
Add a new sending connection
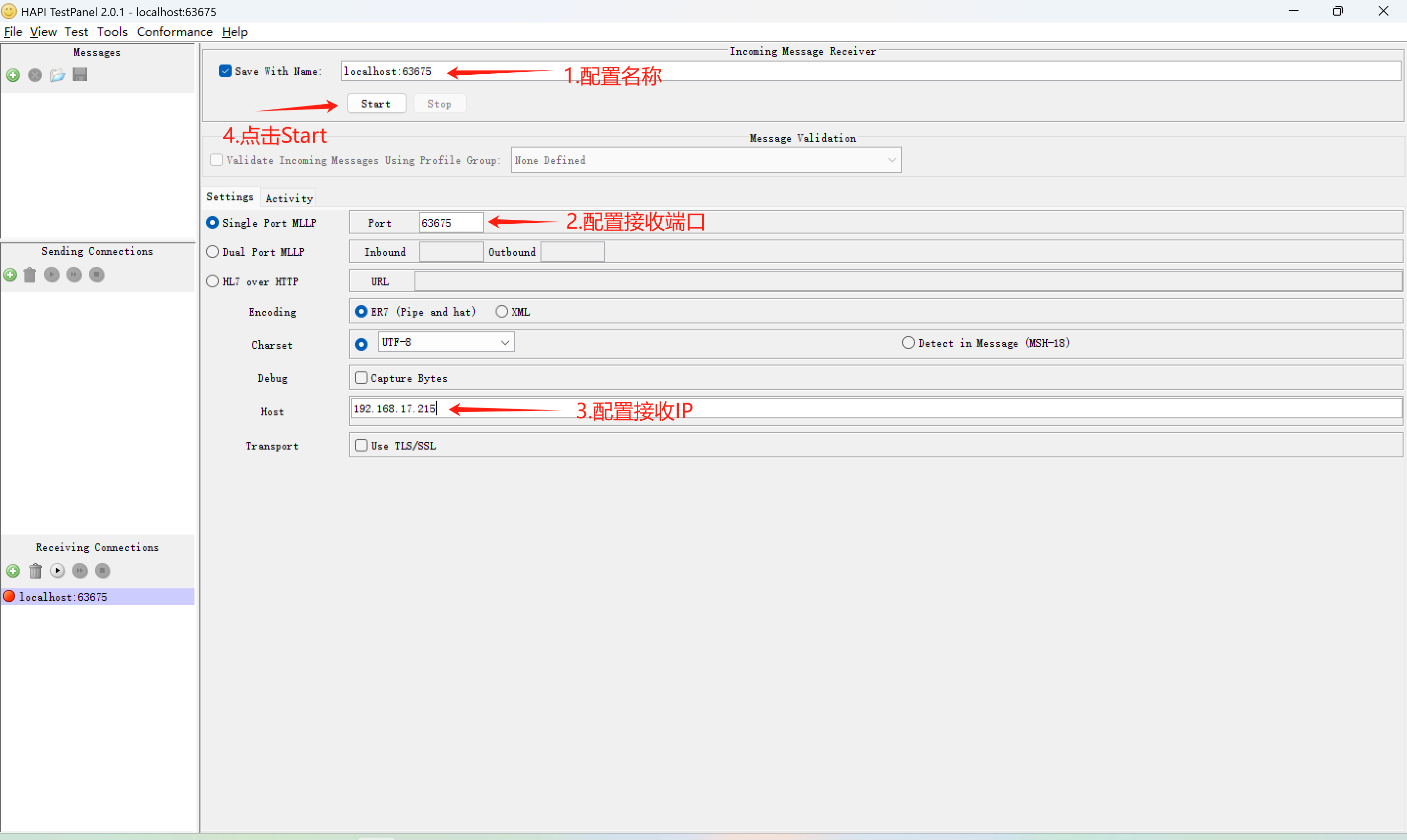10,275
